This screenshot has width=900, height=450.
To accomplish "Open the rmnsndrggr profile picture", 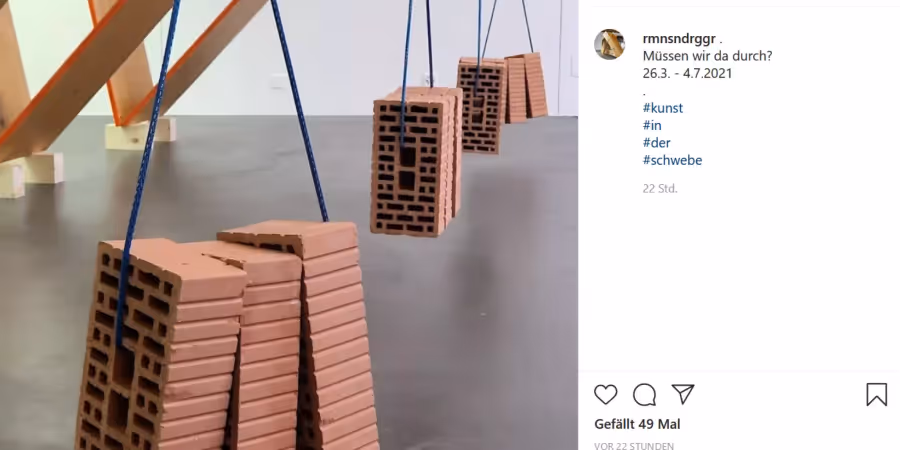I will (609, 44).
